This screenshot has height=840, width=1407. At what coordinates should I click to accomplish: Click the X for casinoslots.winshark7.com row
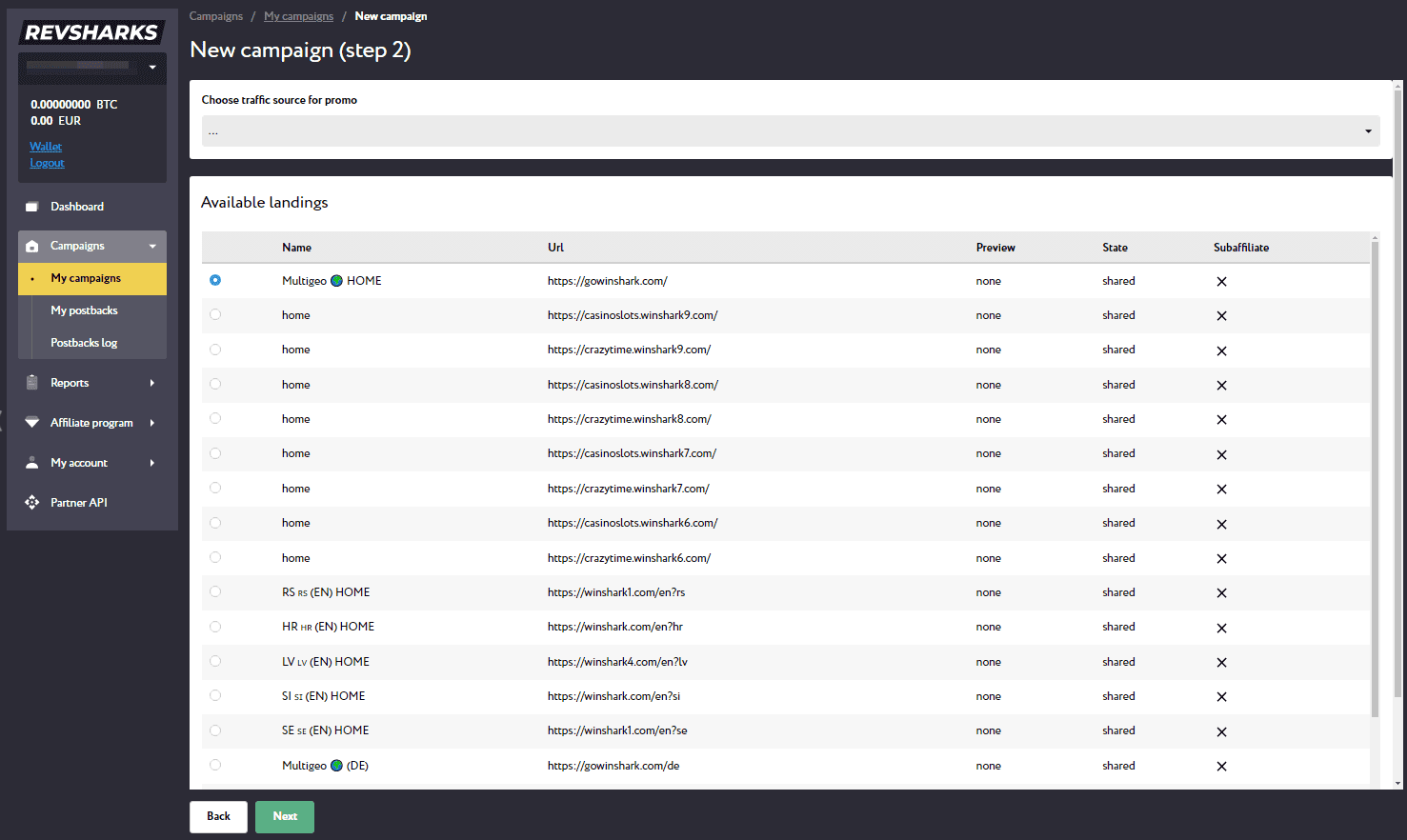pos(1221,454)
